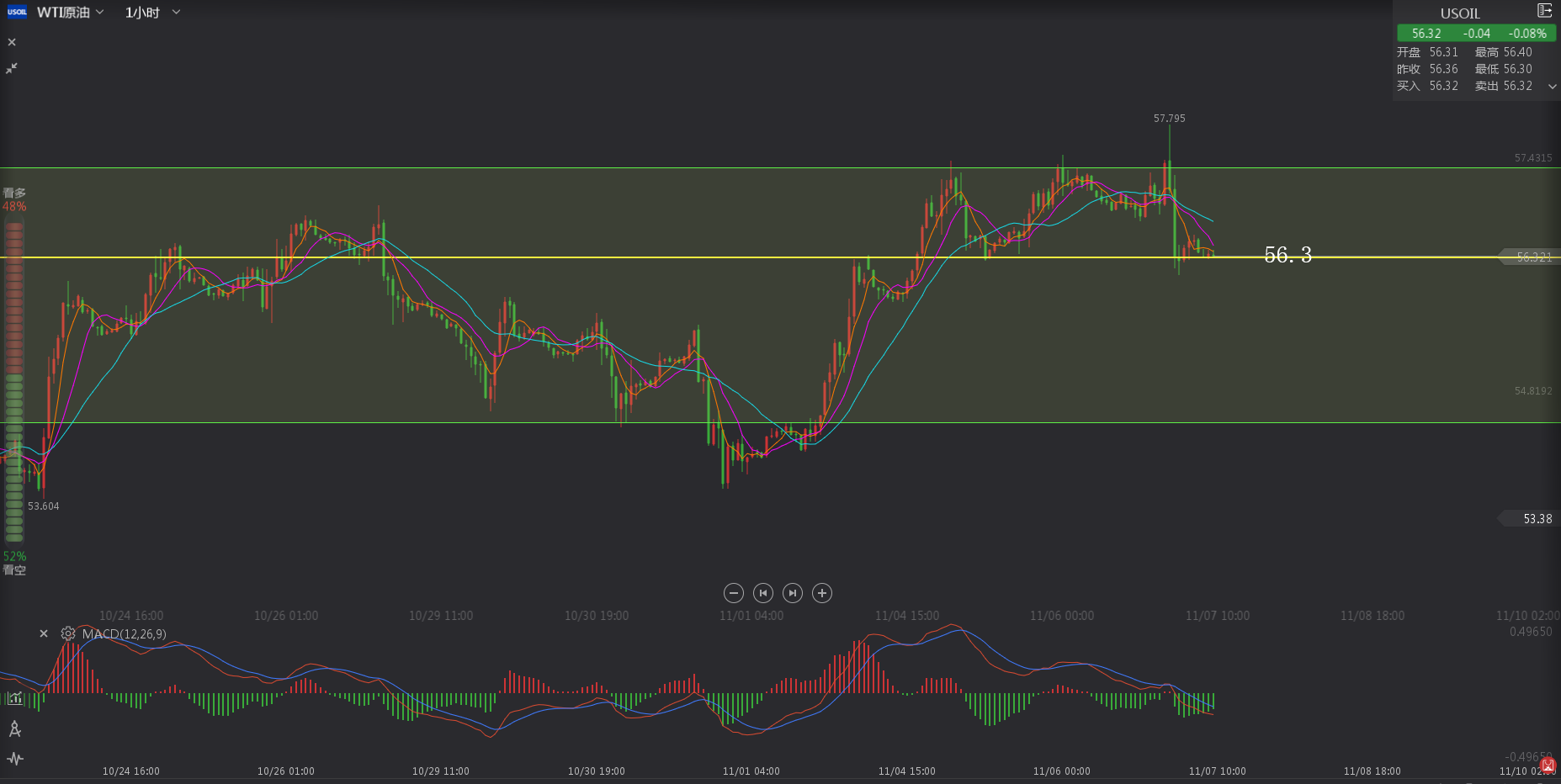Open MACD settings via the gear icon
Viewport: 1561px width, 784px height.
(68, 633)
